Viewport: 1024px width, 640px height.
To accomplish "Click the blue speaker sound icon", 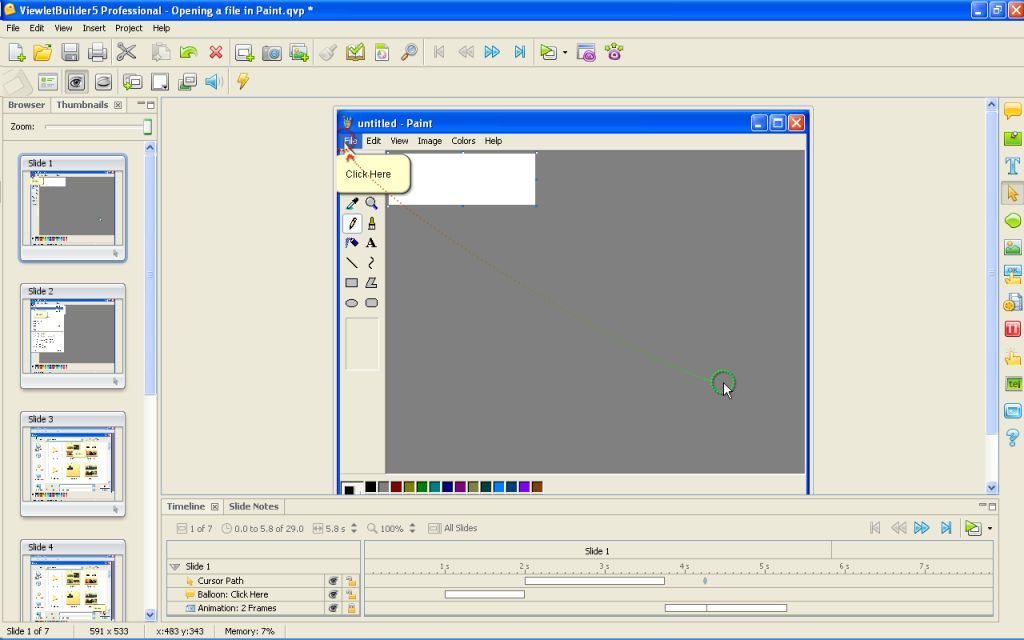I will pos(214,82).
